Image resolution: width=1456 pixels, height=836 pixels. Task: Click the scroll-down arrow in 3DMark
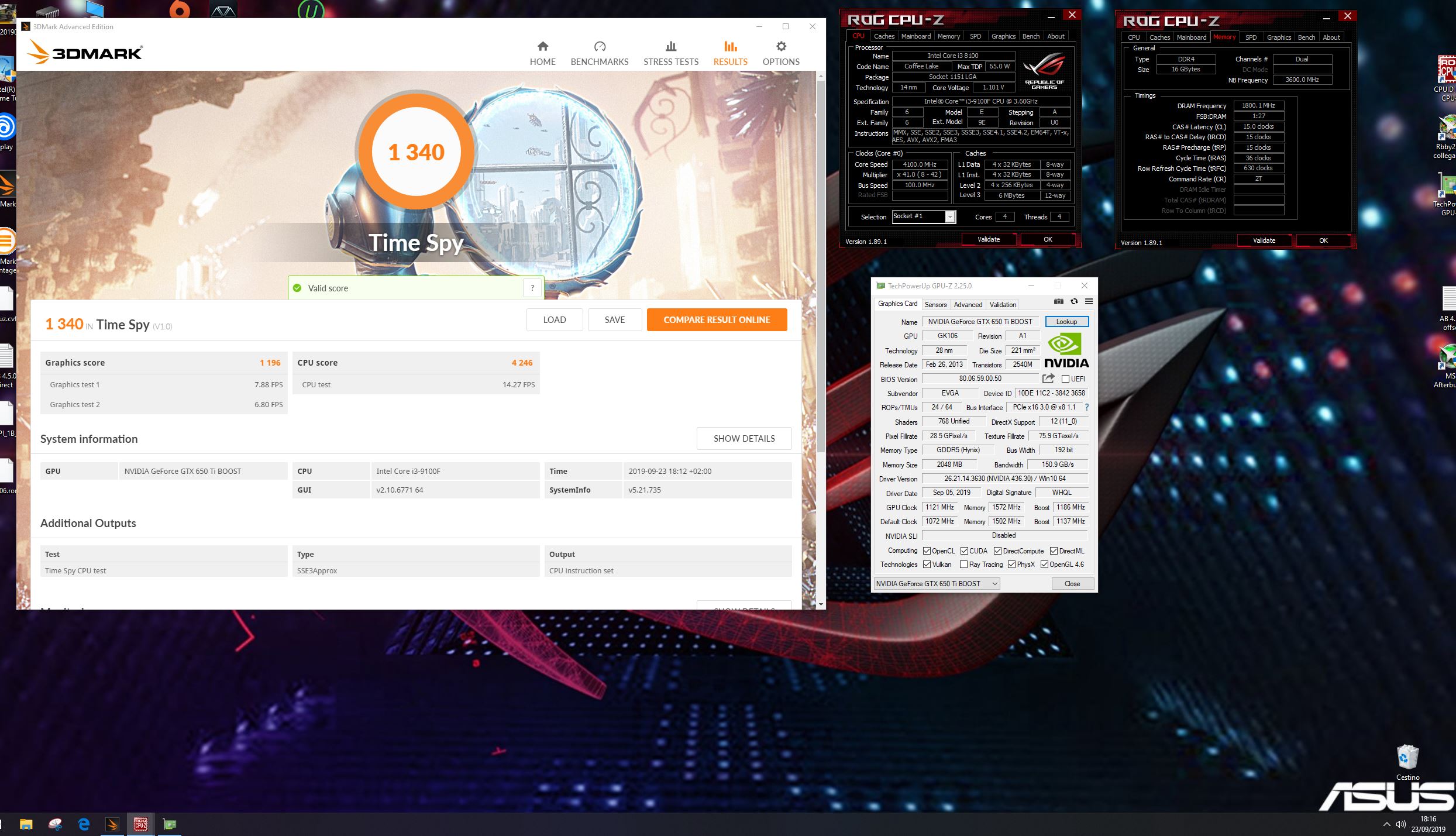[820, 604]
